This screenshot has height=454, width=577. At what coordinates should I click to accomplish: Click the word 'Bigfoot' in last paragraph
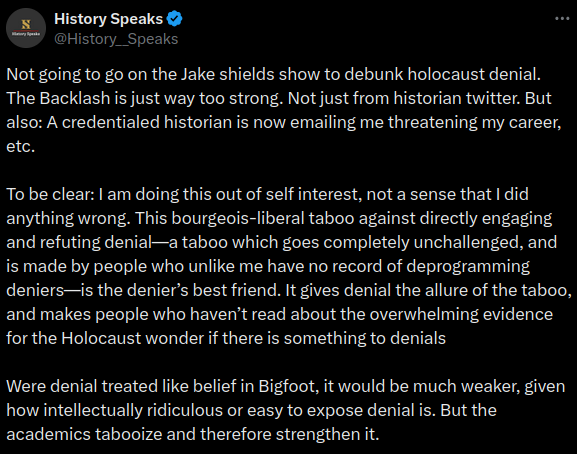click(x=286, y=386)
